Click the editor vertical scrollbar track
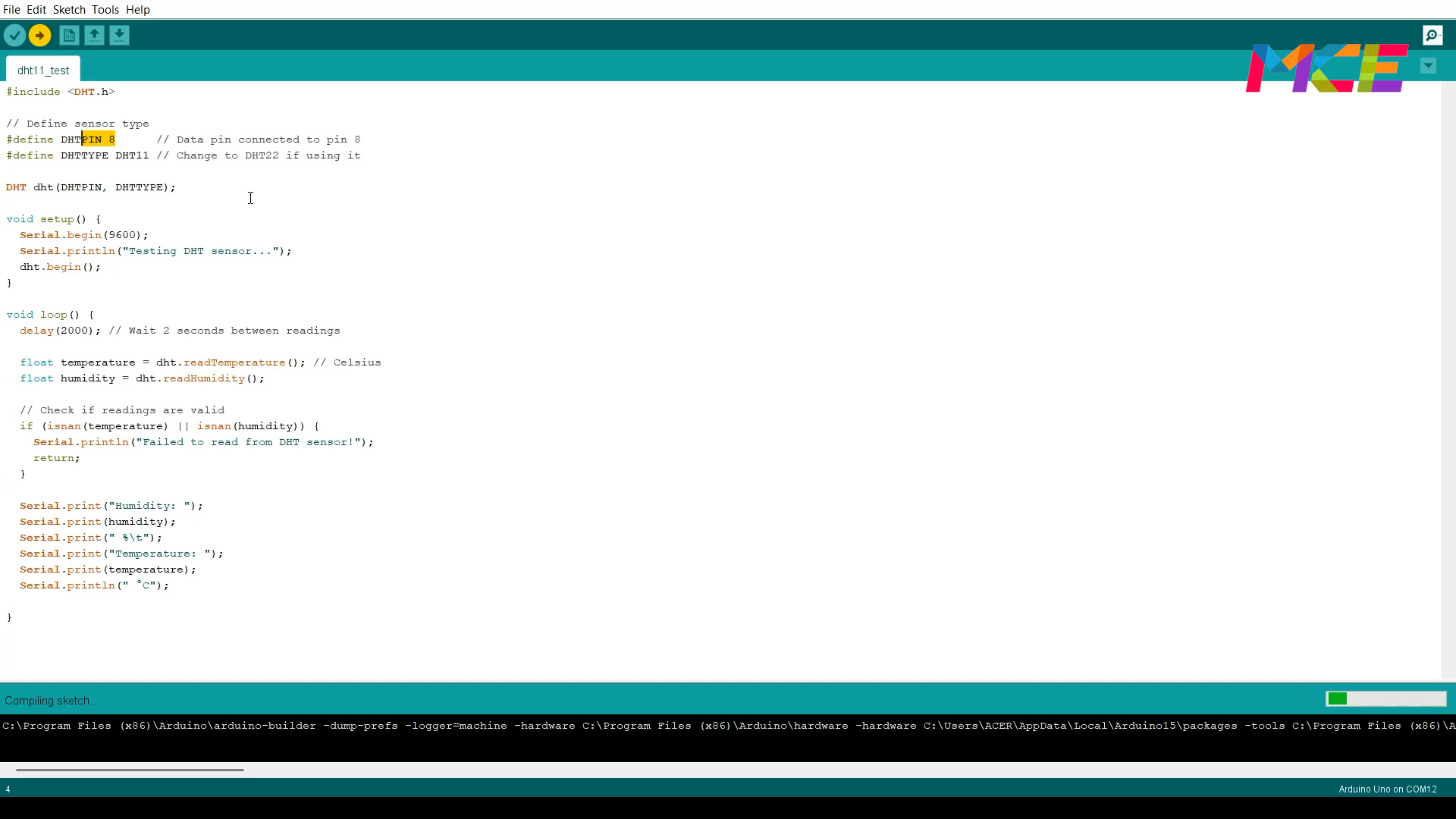1456x819 pixels. 1448,379
